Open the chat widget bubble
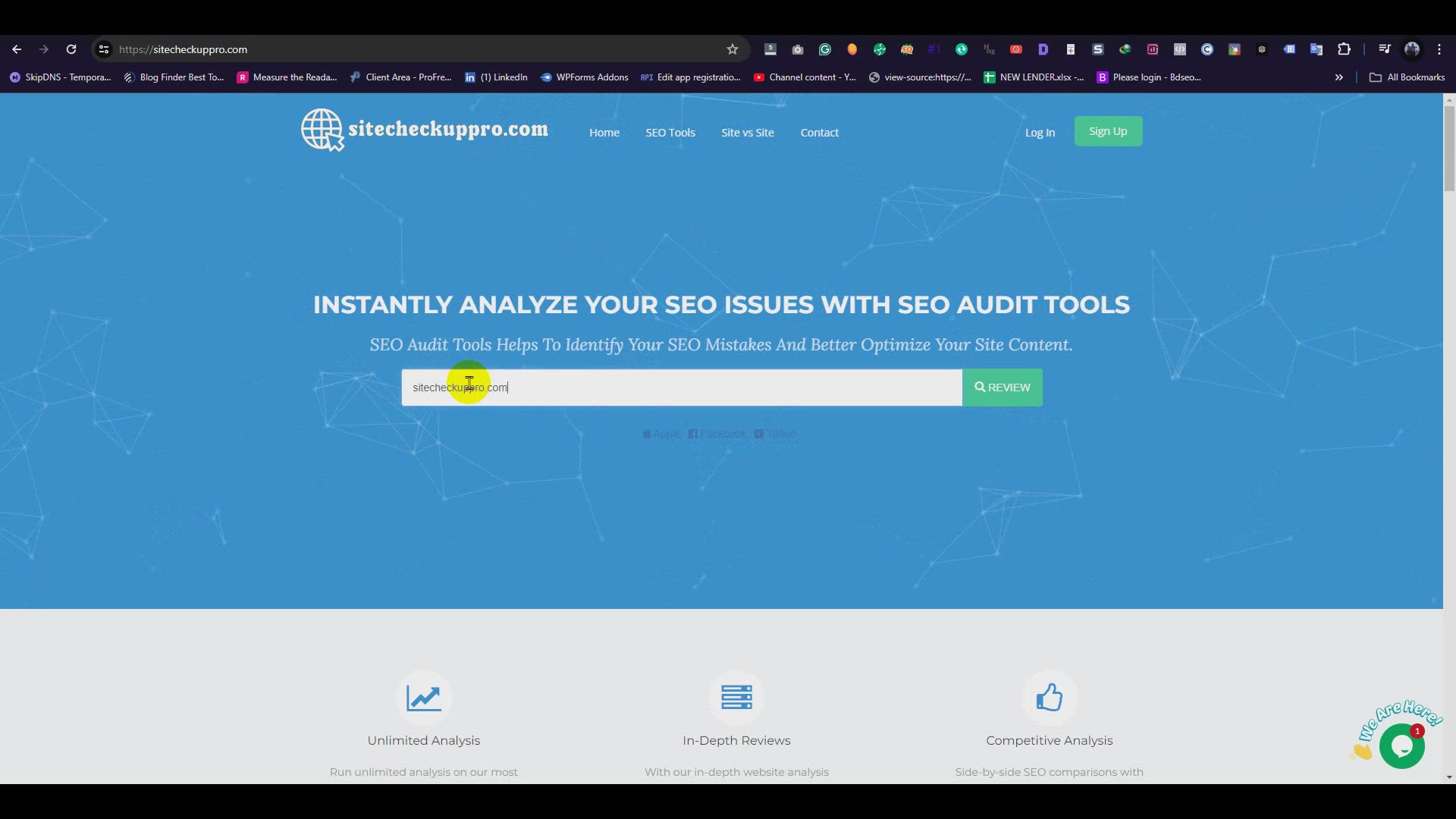The height and width of the screenshot is (819, 1456). 1402,745
